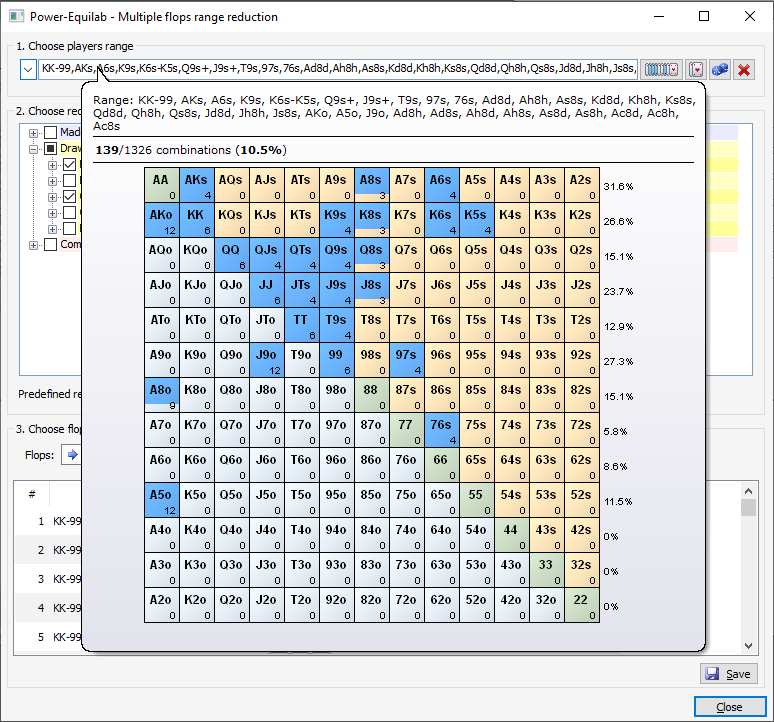This screenshot has height=722, width=774.
Task: Click the J9o cell in the grid
Action: pyautogui.click(x=267, y=360)
